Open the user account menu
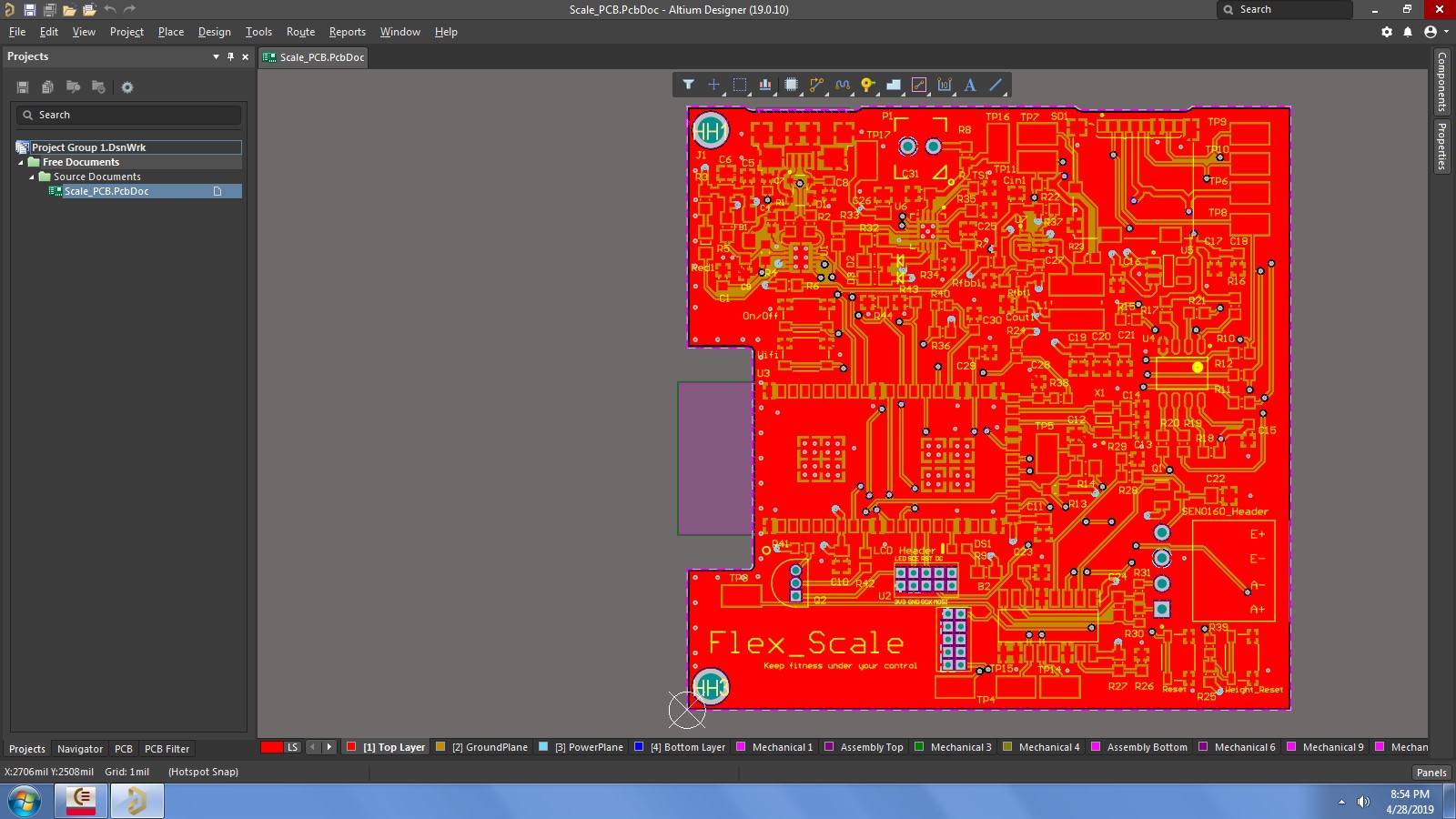1456x819 pixels. coord(1435,32)
